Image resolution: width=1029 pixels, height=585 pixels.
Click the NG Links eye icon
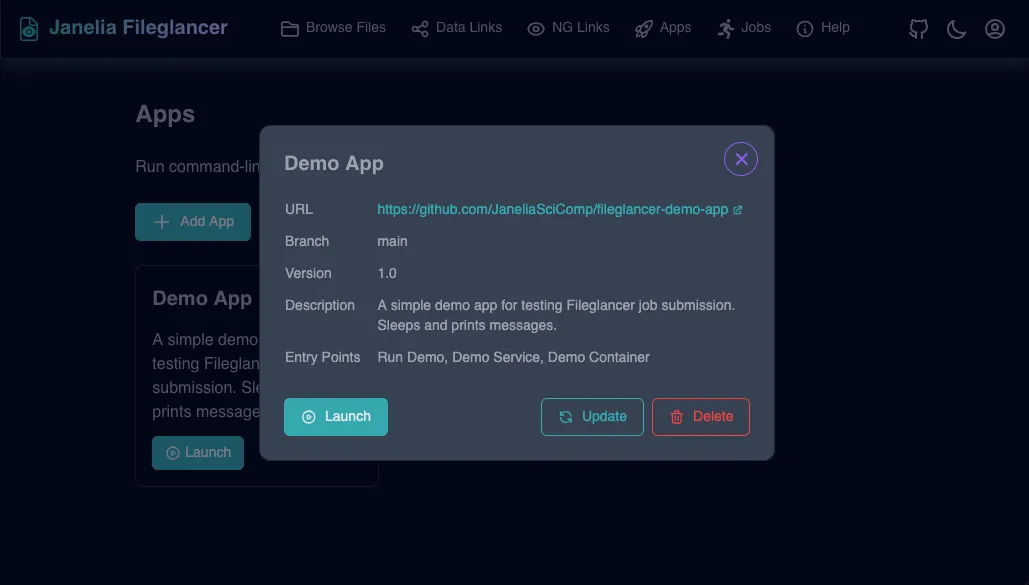pyautogui.click(x=536, y=28)
